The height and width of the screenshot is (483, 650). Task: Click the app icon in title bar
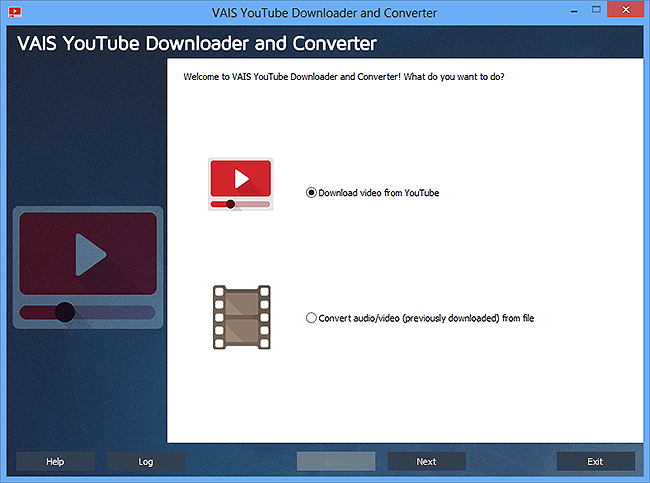(15, 12)
